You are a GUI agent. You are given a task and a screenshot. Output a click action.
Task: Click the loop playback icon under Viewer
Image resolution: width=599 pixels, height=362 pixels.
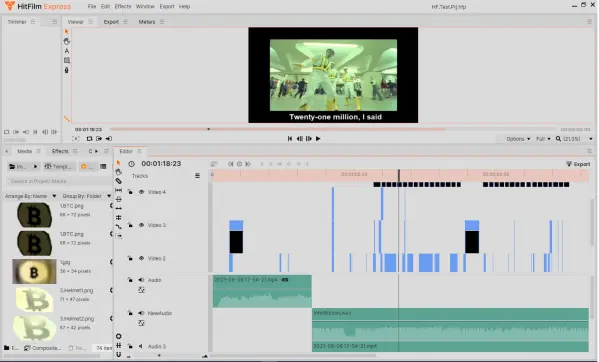coord(89,139)
